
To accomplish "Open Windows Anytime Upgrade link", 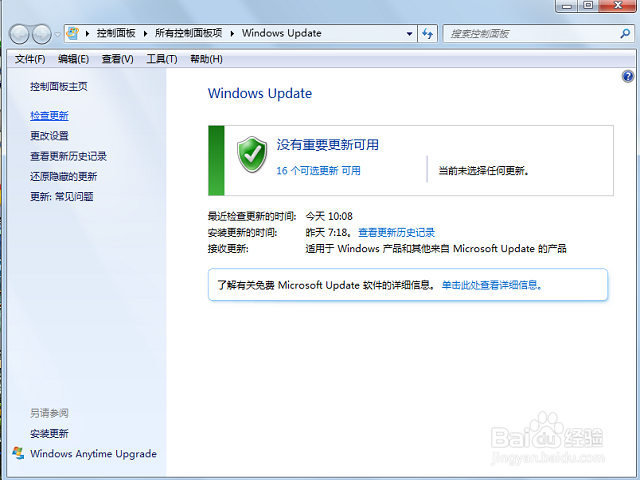I will [x=93, y=454].
